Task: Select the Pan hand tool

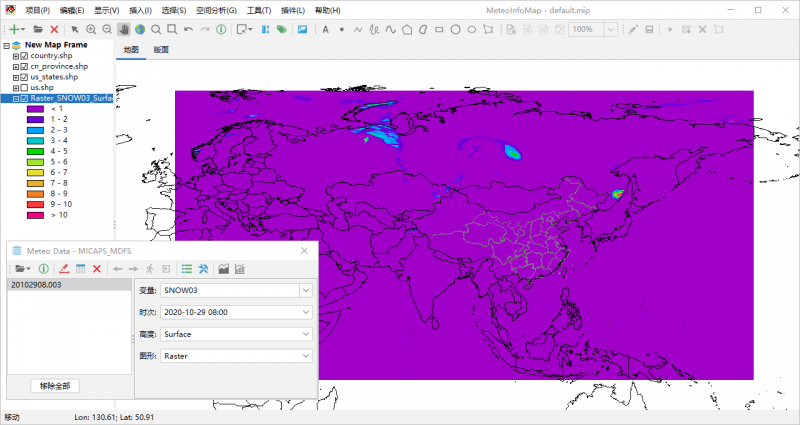Action: pos(123,30)
